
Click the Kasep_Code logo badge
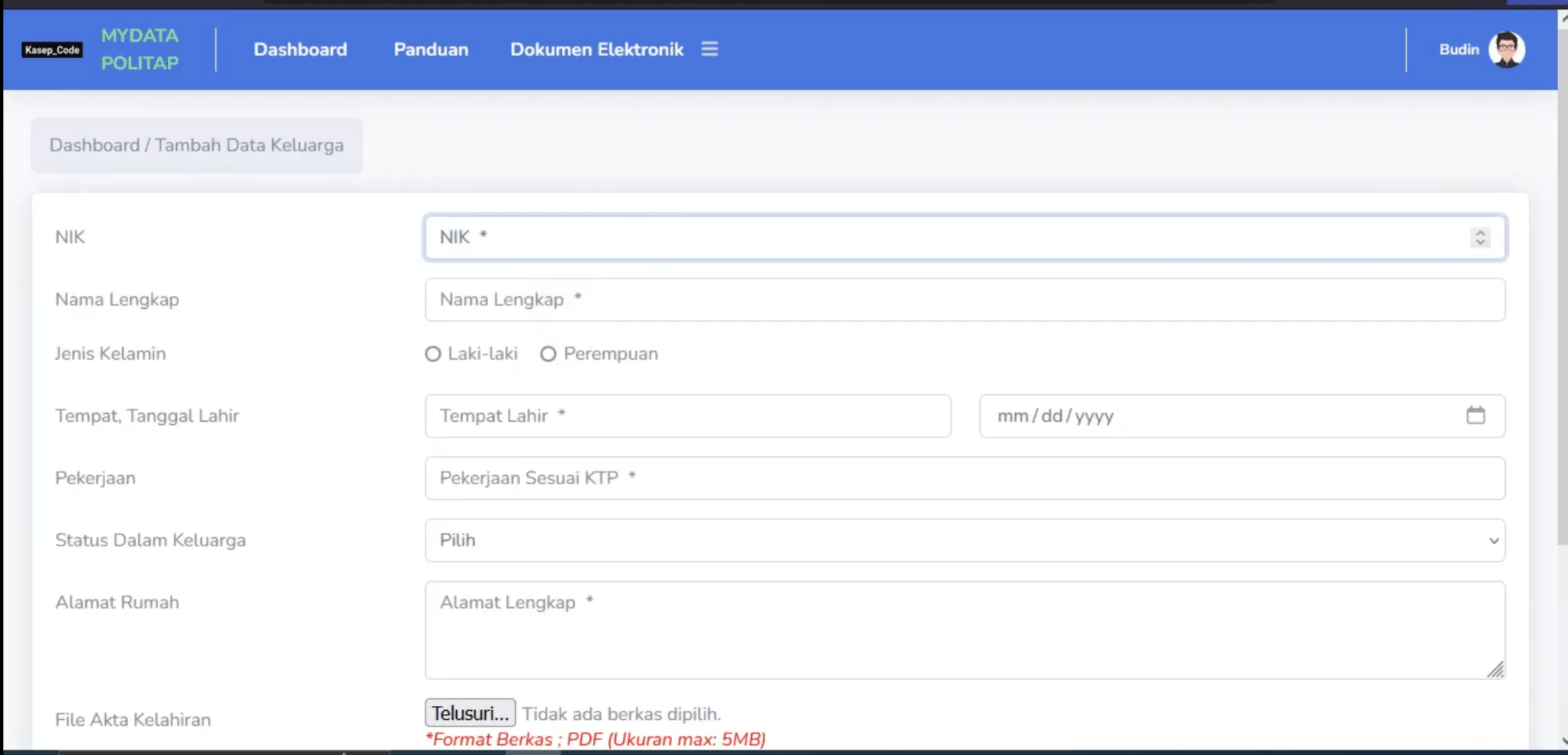pos(52,50)
